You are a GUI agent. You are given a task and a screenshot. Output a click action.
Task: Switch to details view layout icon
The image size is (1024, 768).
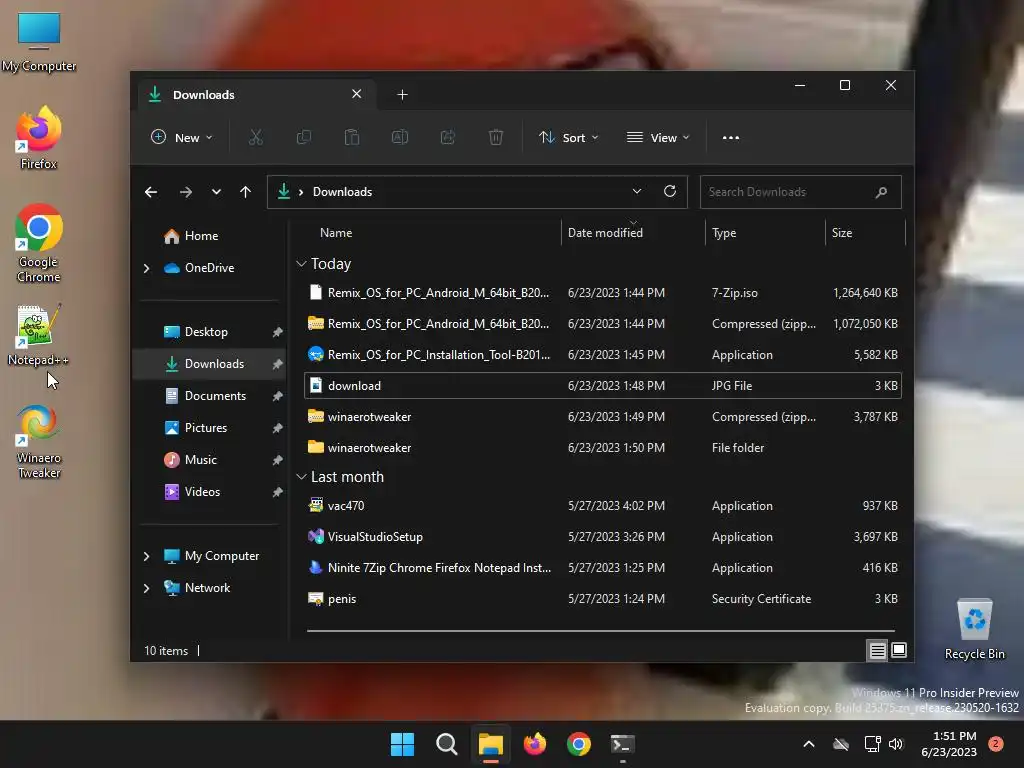point(877,650)
